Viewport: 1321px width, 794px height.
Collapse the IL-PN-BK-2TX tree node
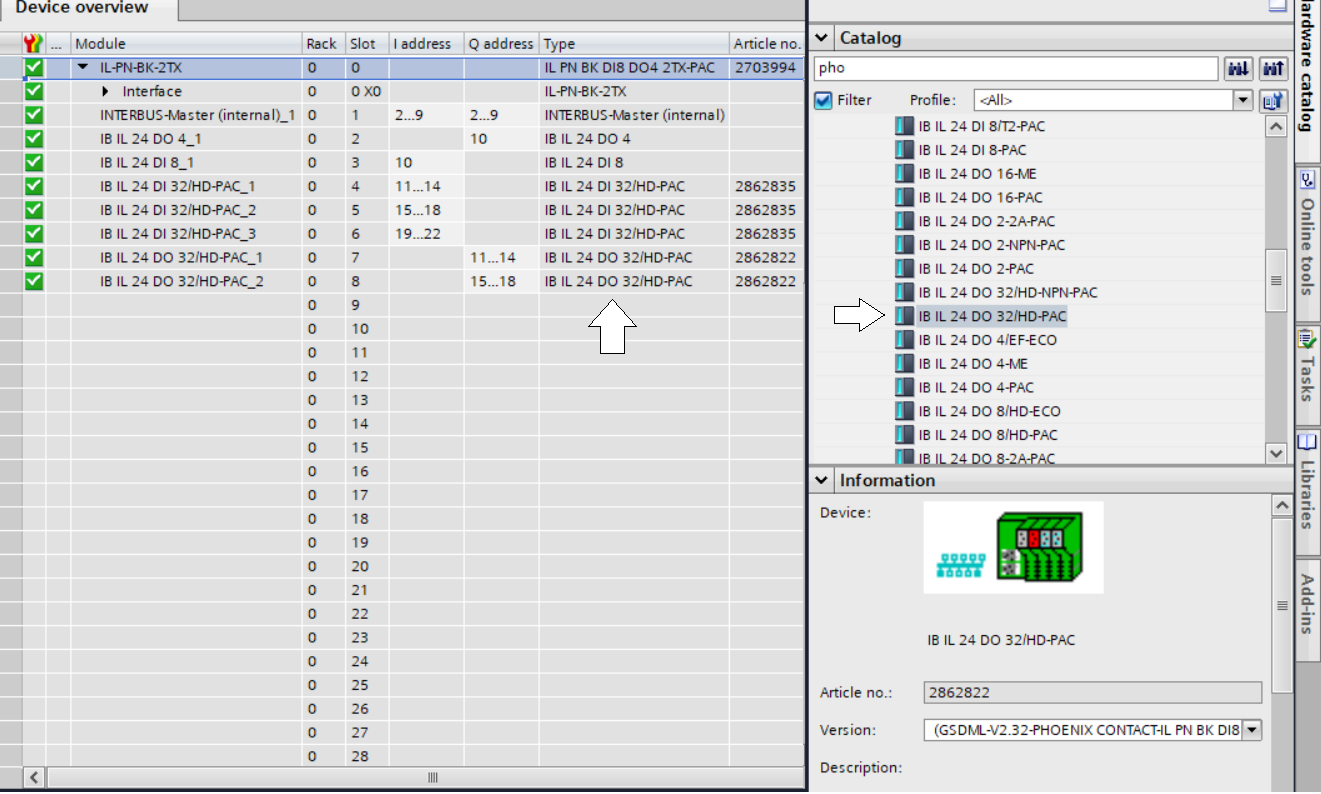point(83,68)
